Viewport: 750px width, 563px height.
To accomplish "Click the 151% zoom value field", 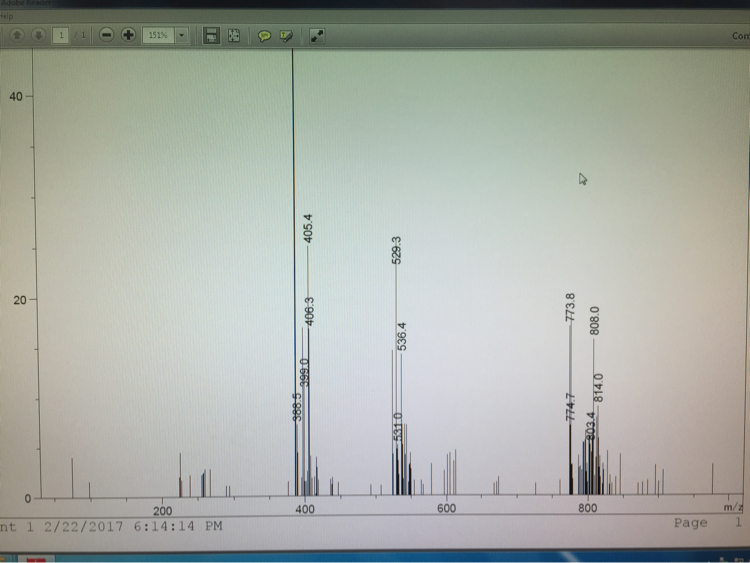I will tap(158, 35).
